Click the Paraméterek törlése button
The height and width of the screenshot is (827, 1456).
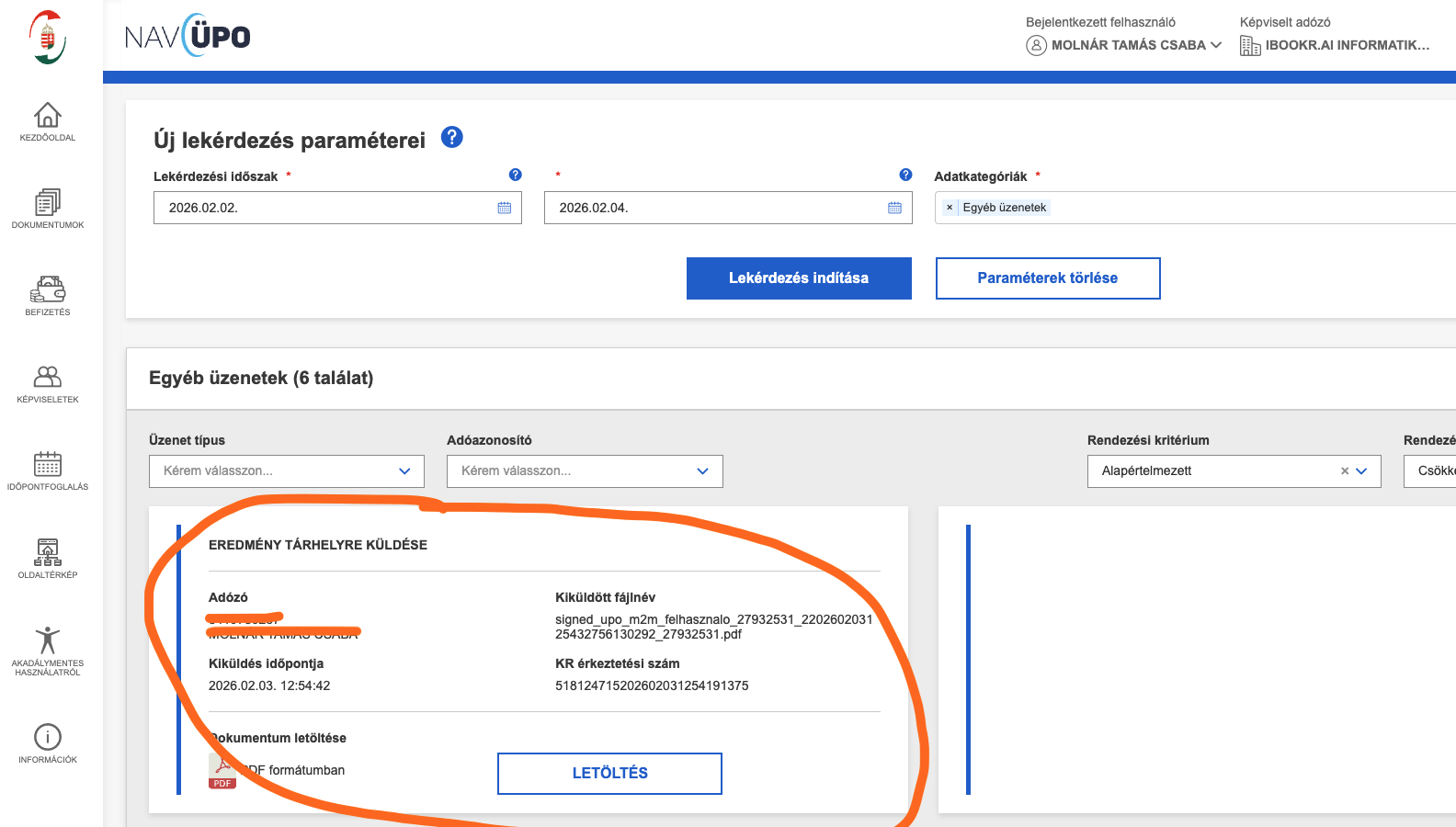(1047, 278)
